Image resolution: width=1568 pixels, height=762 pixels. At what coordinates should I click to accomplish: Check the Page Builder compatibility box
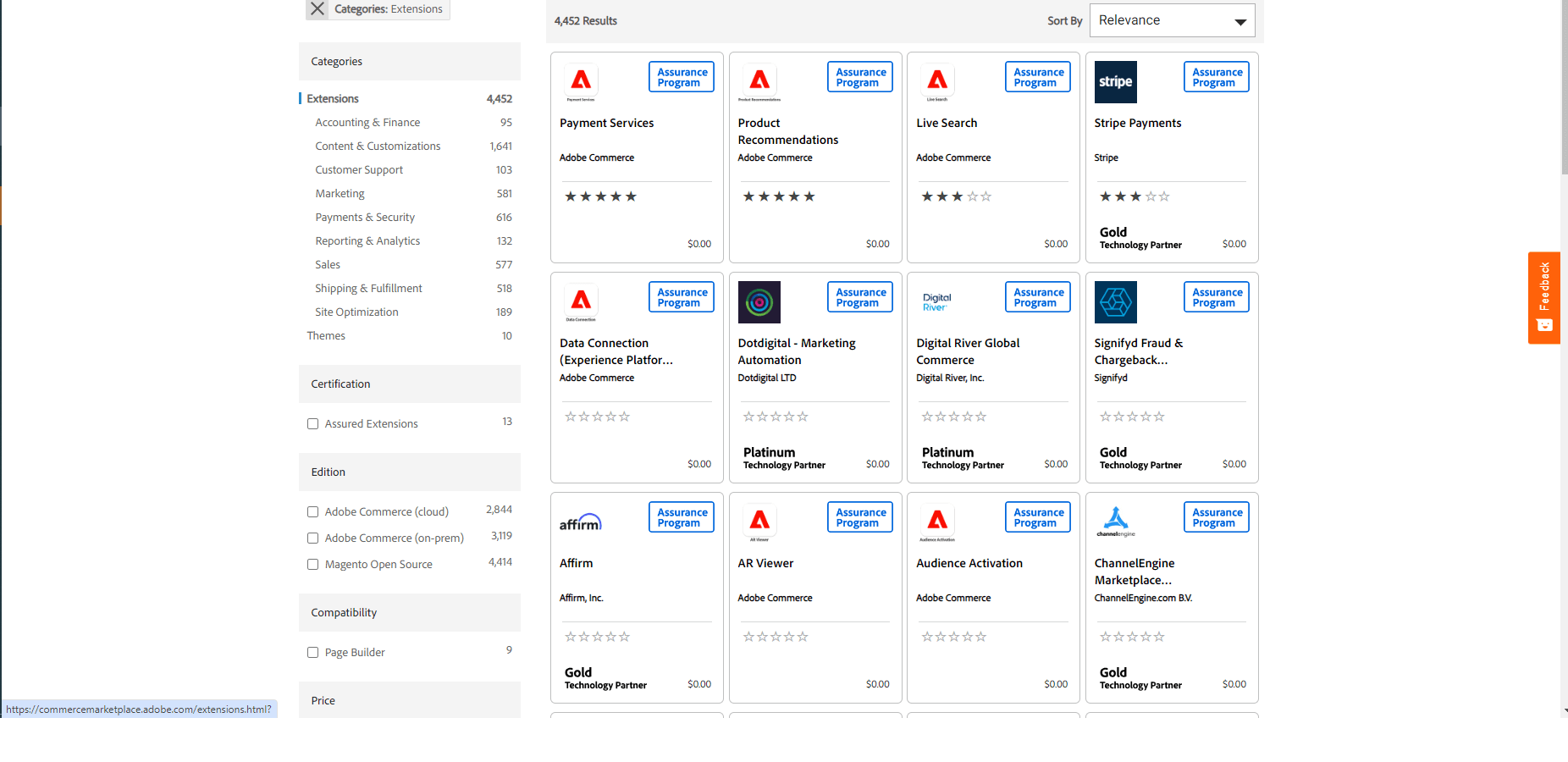[312, 653]
